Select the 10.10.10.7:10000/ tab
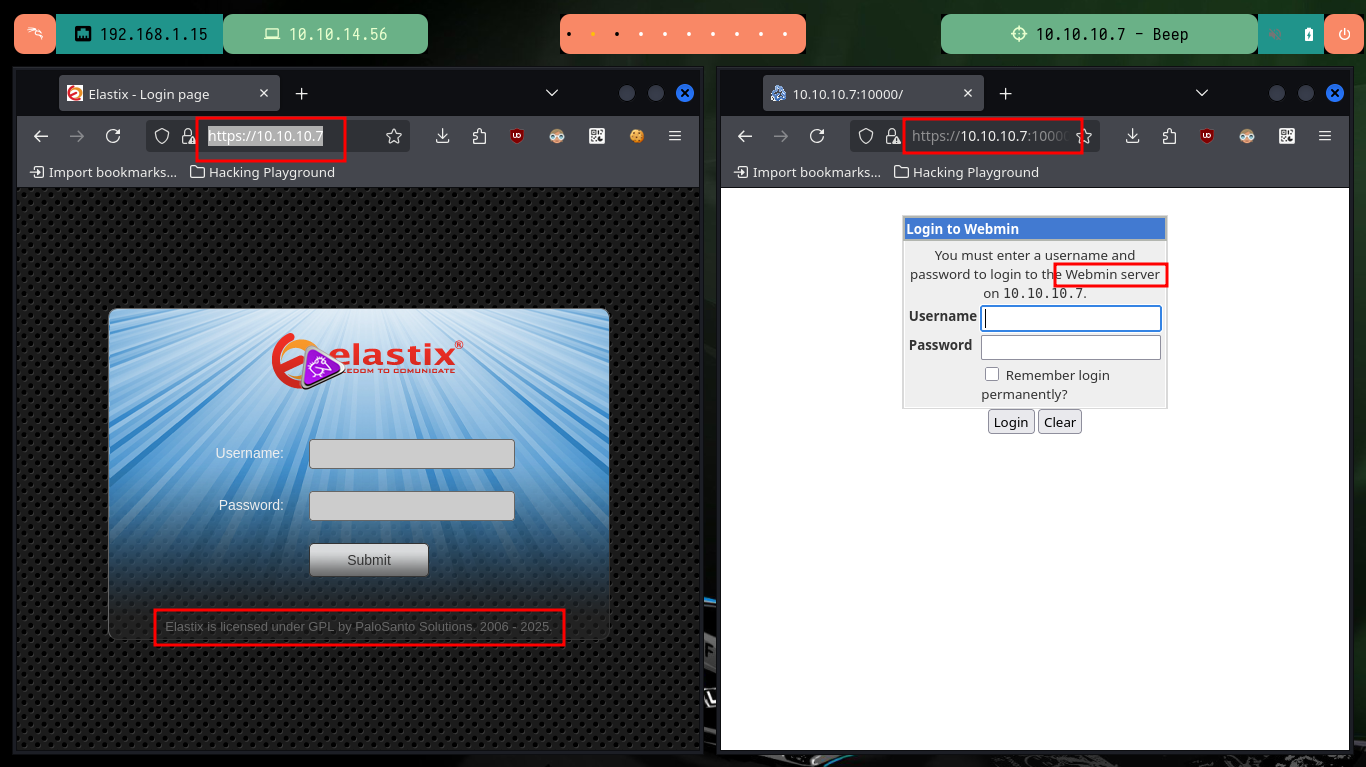1366x767 pixels. click(873, 93)
